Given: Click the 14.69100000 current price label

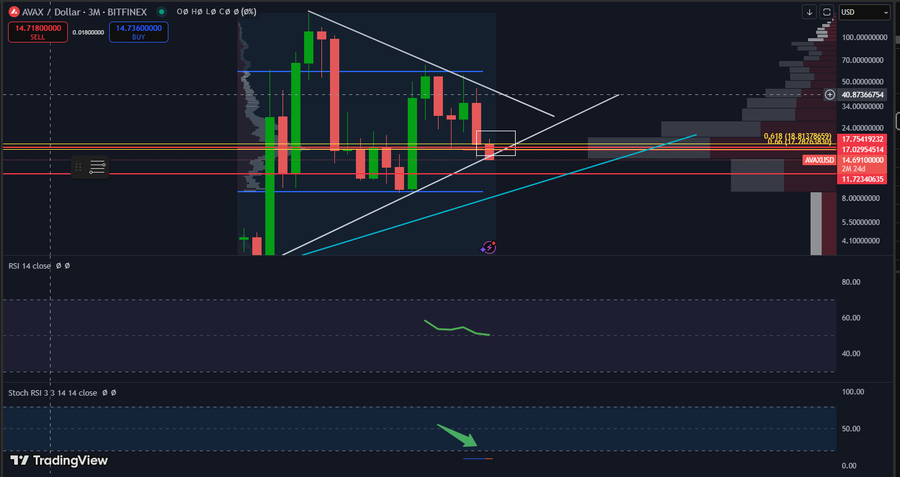Looking at the screenshot, I should pyautogui.click(x=863, y=160).
